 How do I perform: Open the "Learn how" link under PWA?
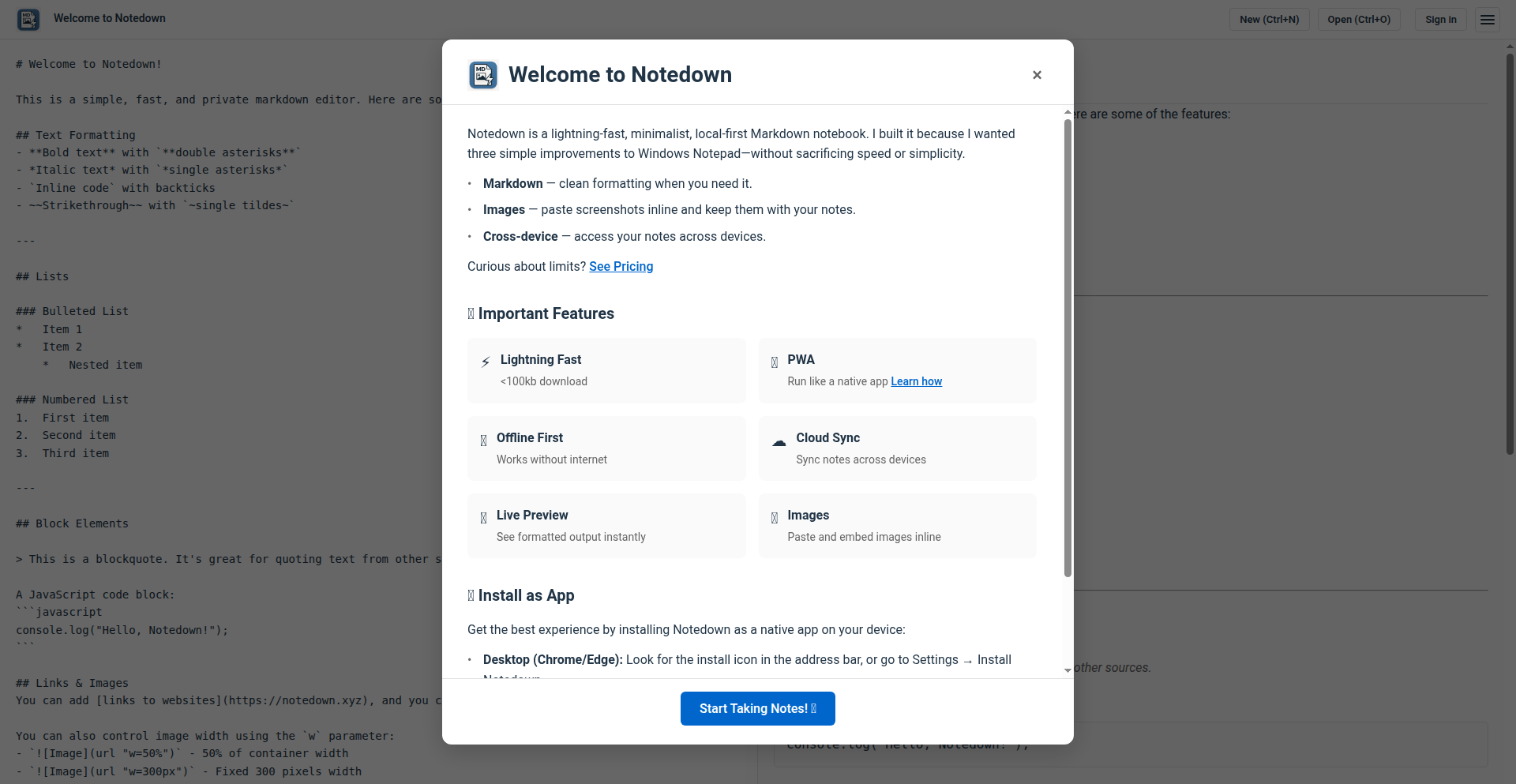[x=916, y=381]
